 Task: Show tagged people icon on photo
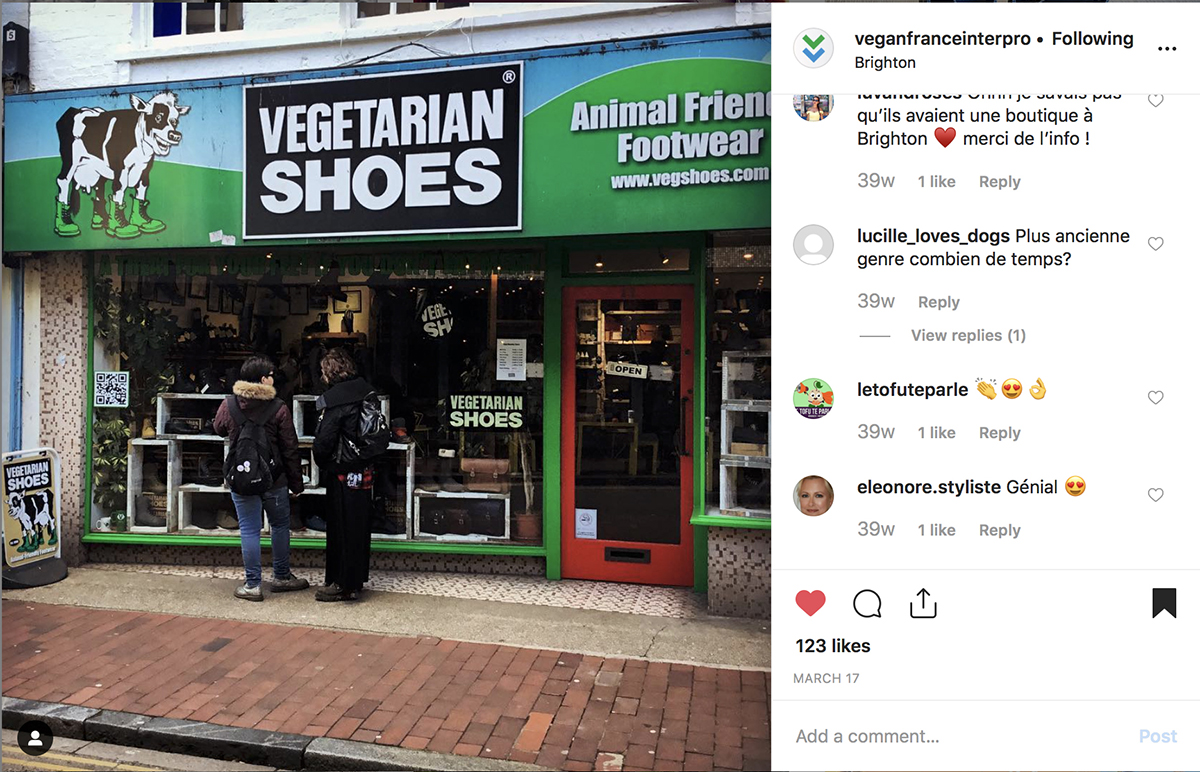tap(36, 739)
